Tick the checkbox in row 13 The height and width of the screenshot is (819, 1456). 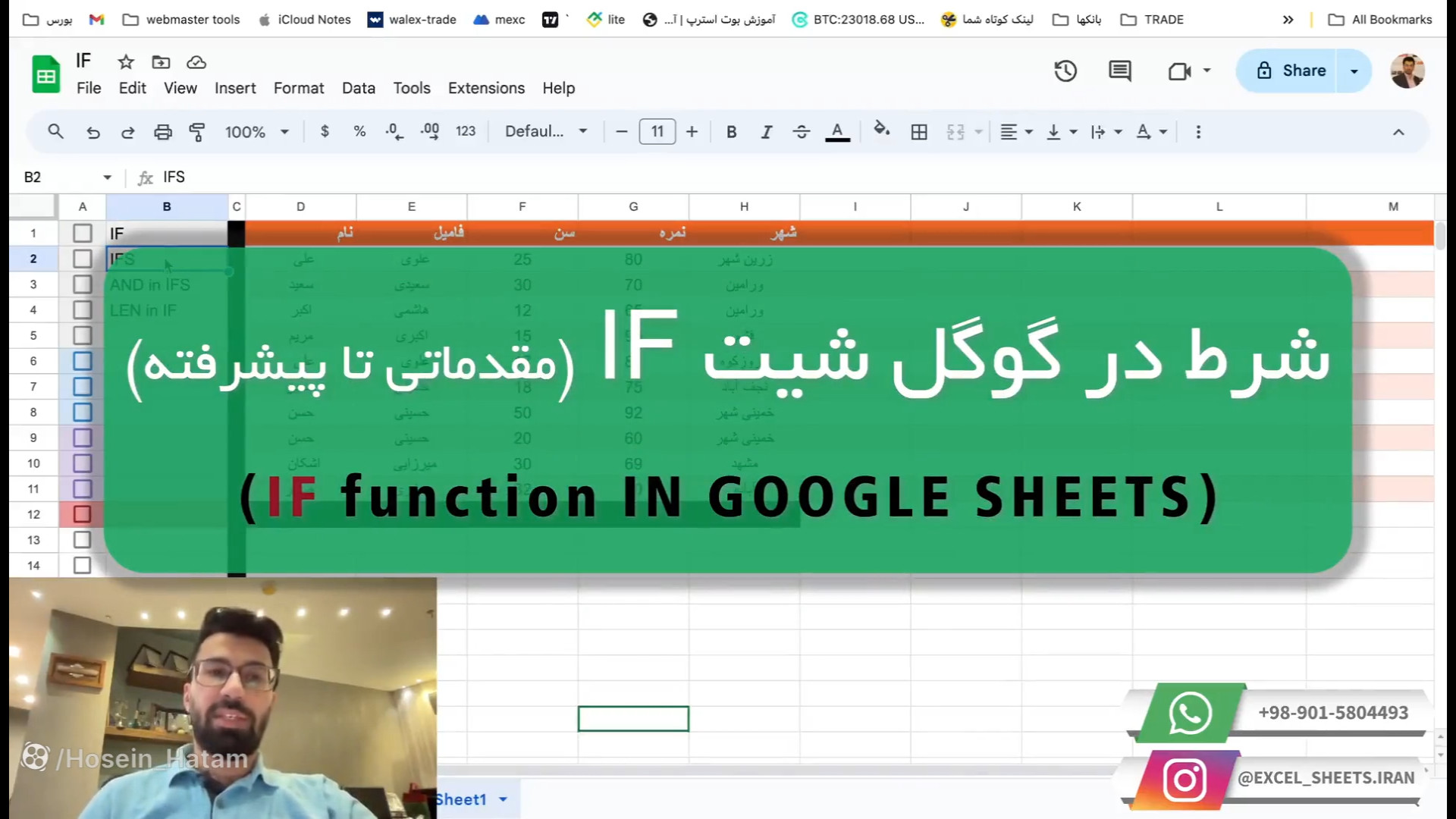pyautogui.click(x=83, y=540)
